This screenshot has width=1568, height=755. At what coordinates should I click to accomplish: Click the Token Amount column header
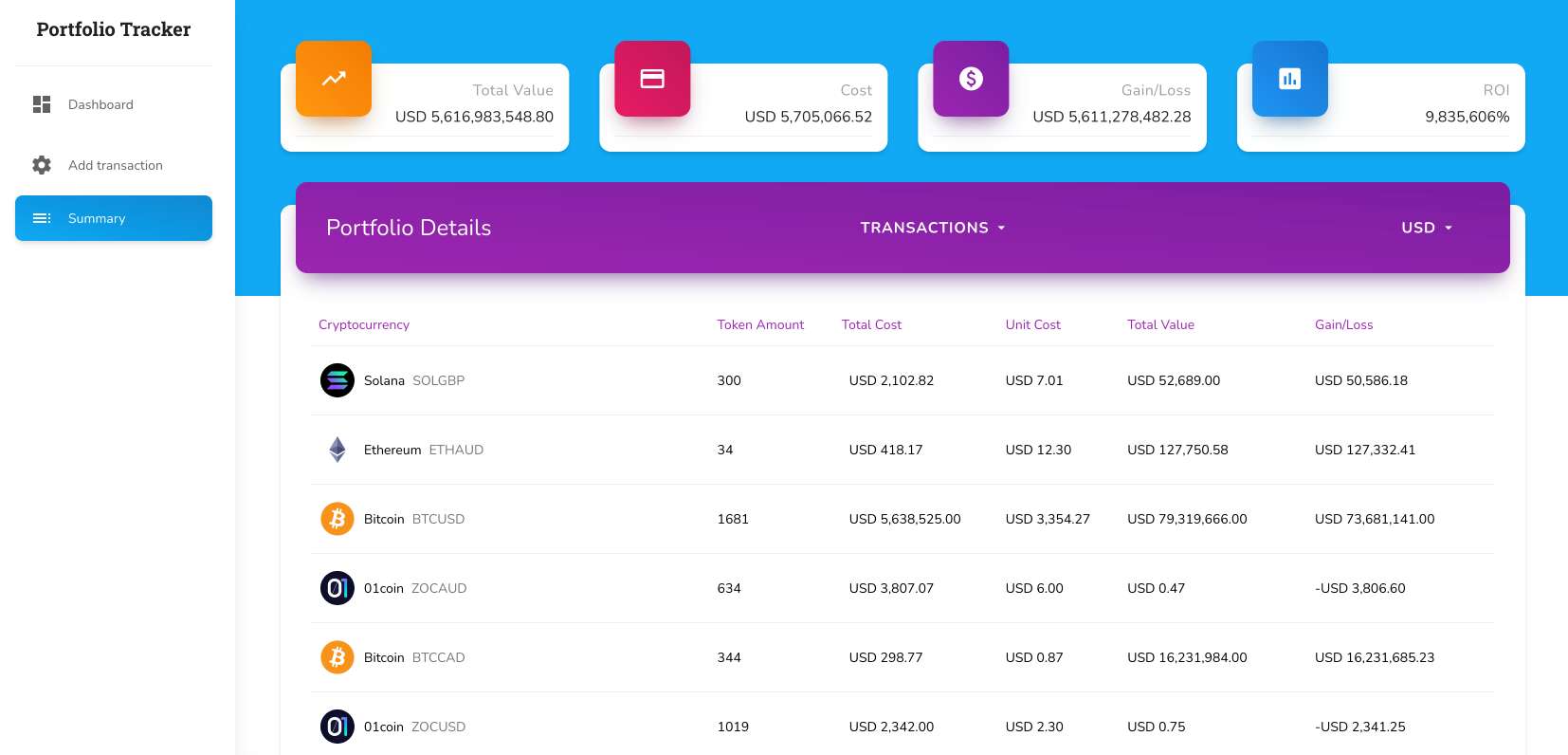tap(760, 324)
